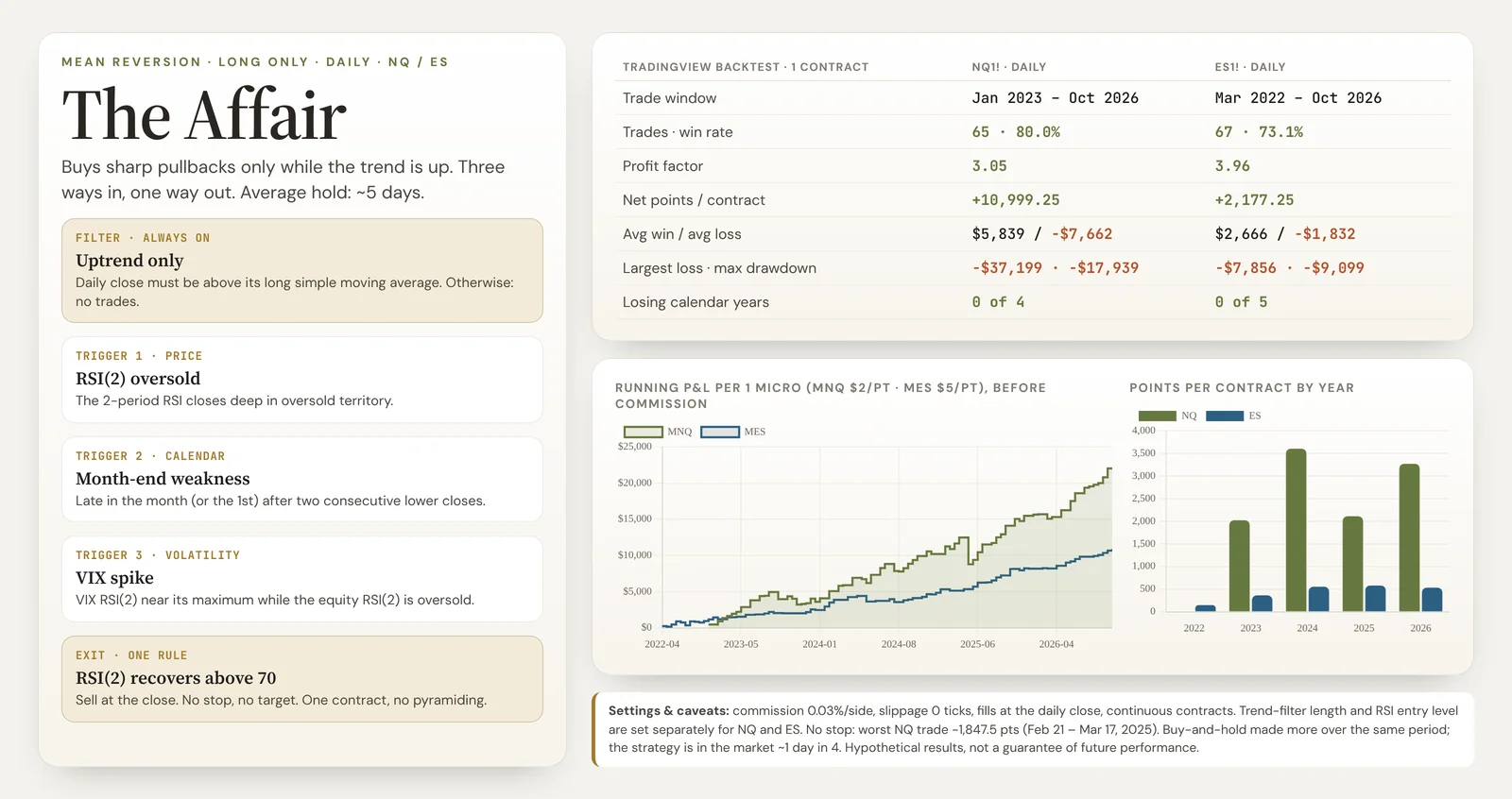The height and width of the screenshot is (799, 1512).
Task: Click the 2023 ES blue bar
Action: 1262,603
